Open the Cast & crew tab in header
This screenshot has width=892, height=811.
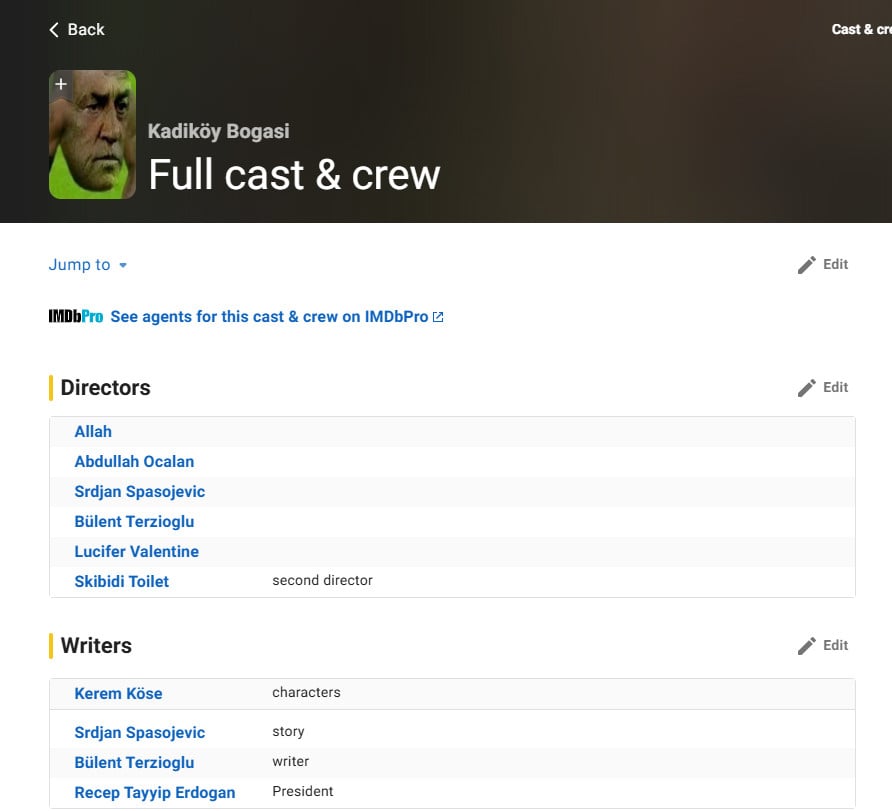[x=861, y=30]
